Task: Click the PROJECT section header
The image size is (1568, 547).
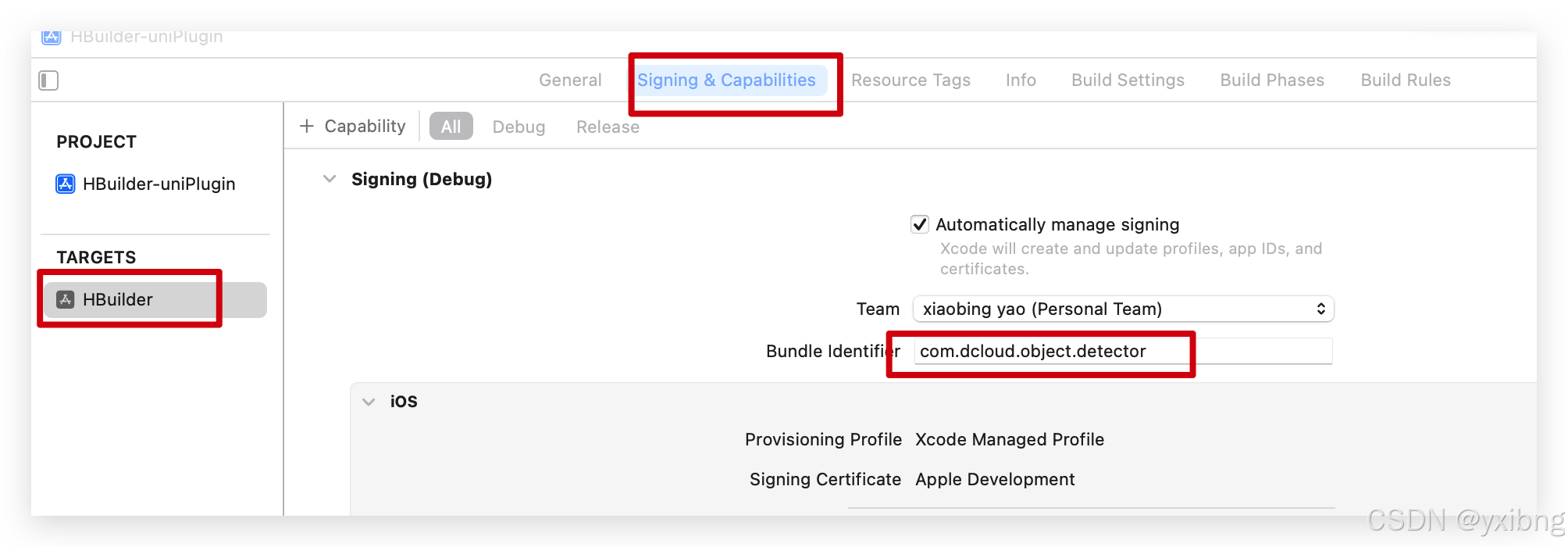Action: coord(96,141)
